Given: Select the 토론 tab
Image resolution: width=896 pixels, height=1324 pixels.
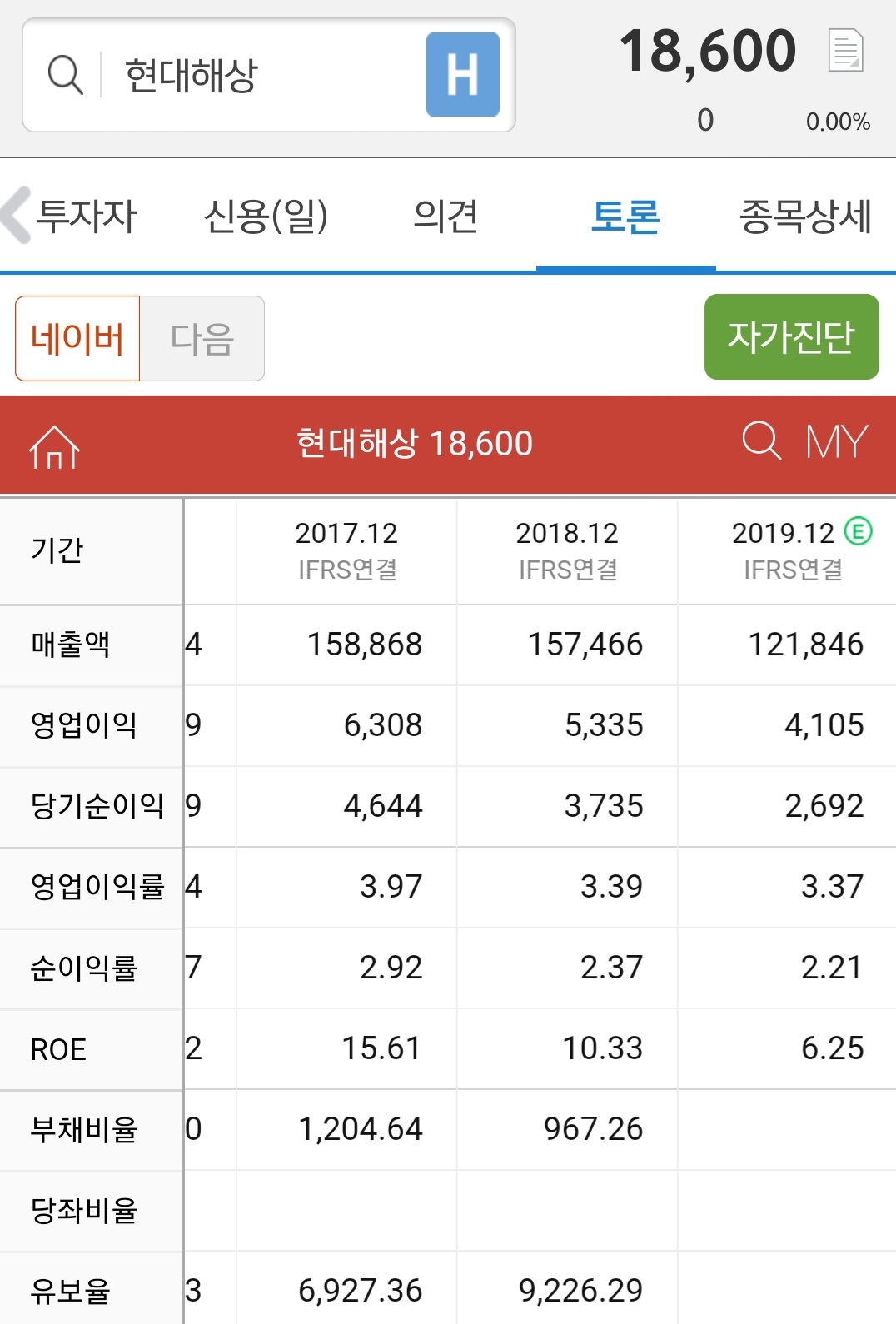Looking at the screenshot, I should [625, 216].
